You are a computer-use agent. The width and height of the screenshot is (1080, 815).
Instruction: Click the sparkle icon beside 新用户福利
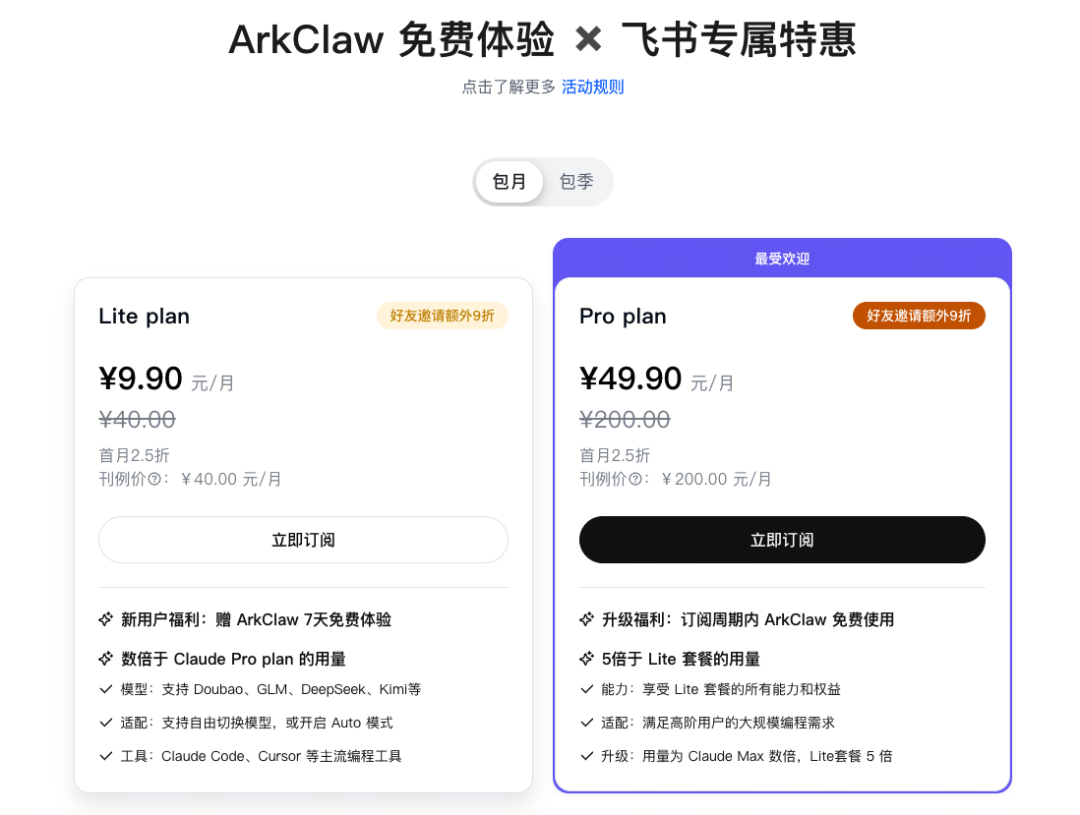[106, 619]
